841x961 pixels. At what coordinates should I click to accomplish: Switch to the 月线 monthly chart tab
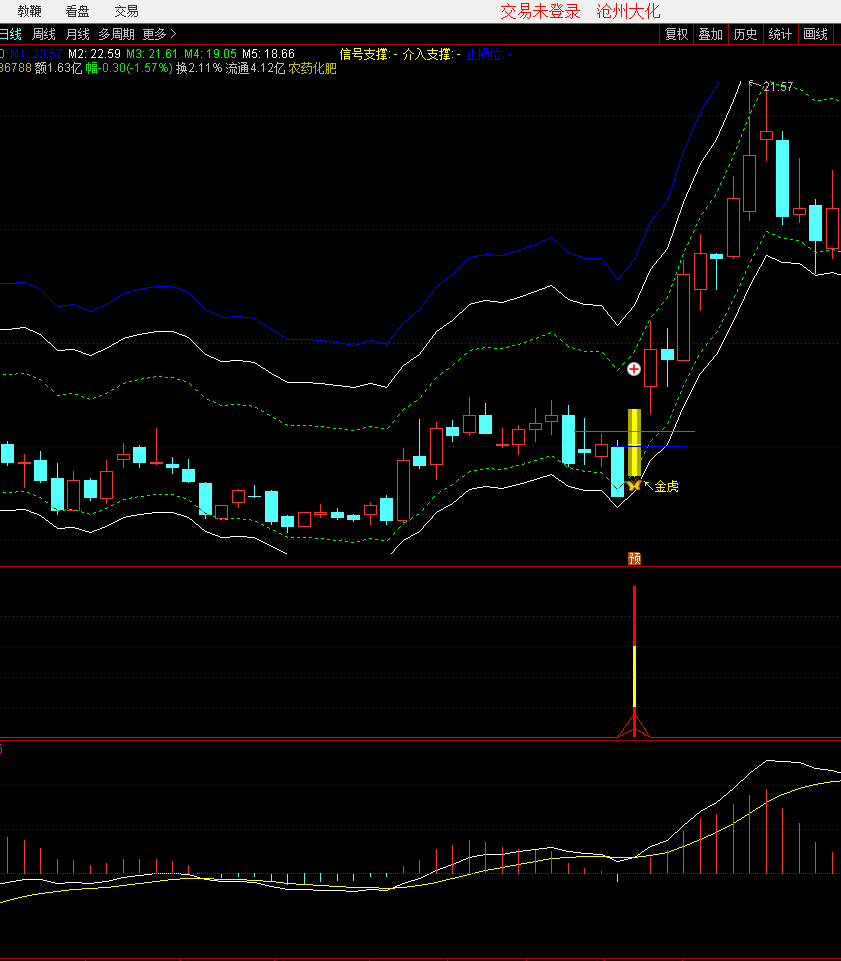pos(77,34)
